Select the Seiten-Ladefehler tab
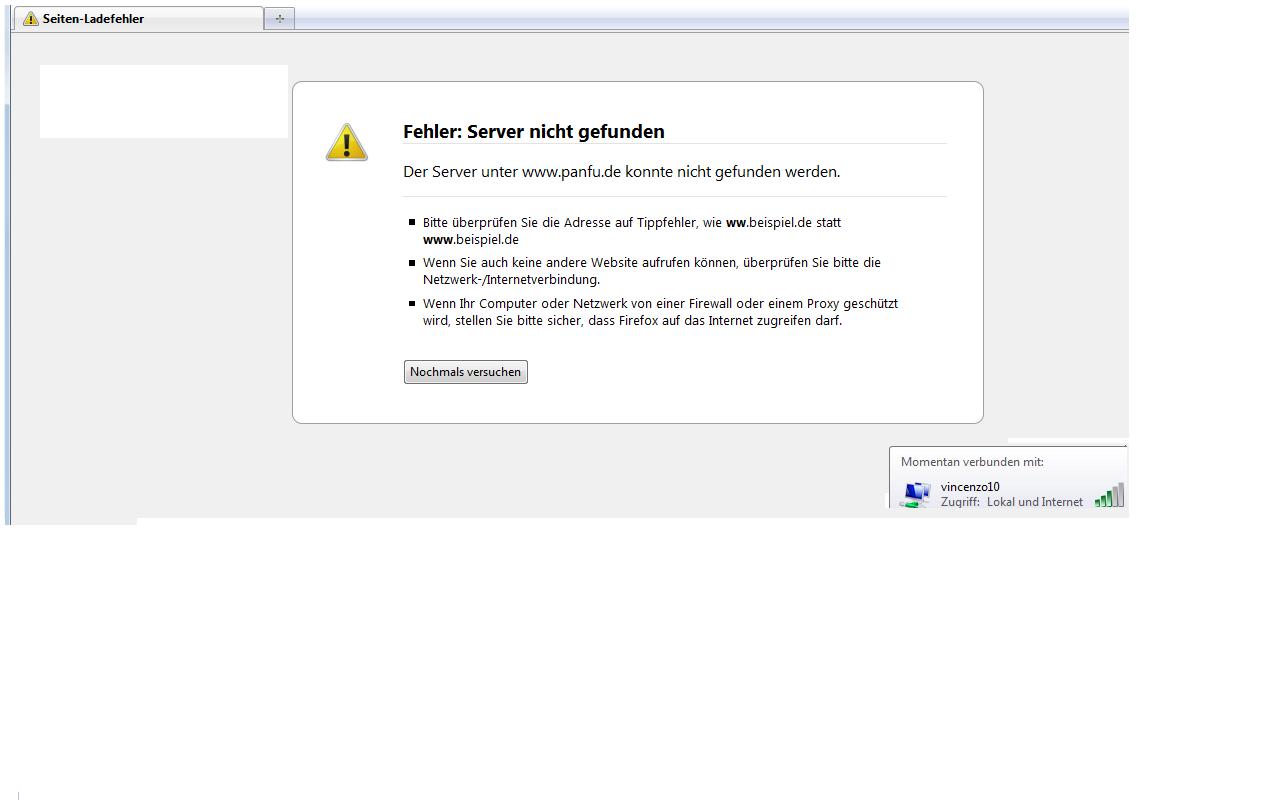Screen dimensions: 1280x800 pos(138,19)
